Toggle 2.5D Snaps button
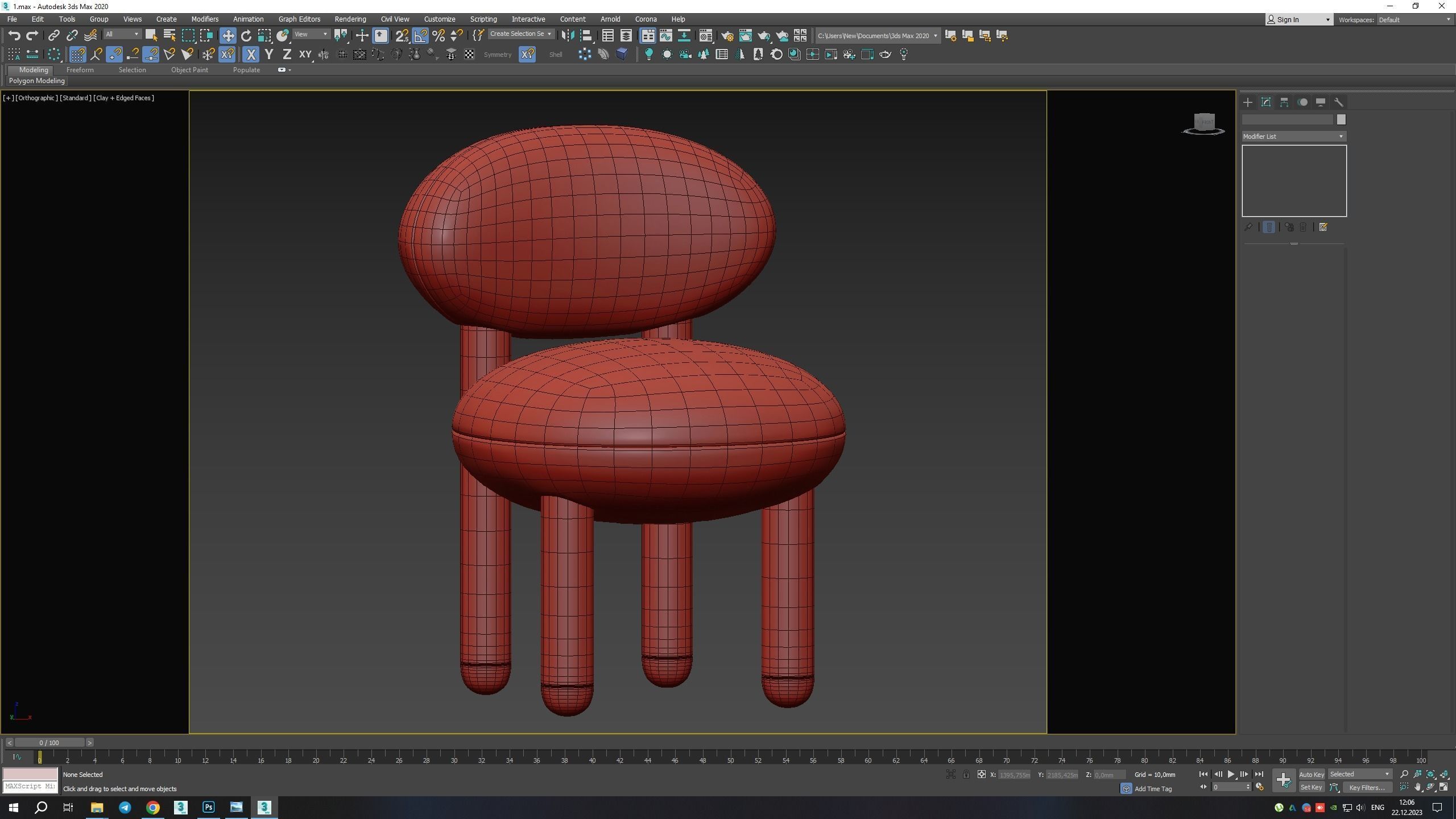This screenshot has width=1456, height=819. pyautogui.click(x=402, y=36)
